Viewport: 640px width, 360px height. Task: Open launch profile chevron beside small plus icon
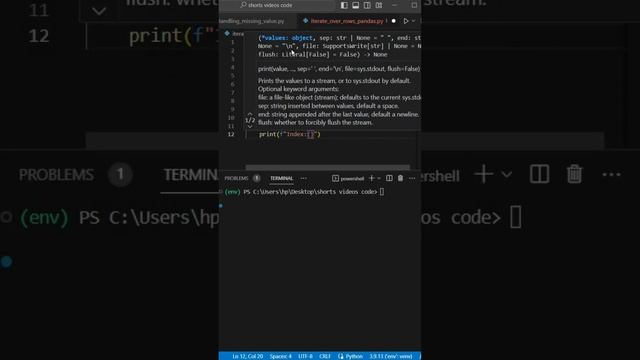[379, 178]
